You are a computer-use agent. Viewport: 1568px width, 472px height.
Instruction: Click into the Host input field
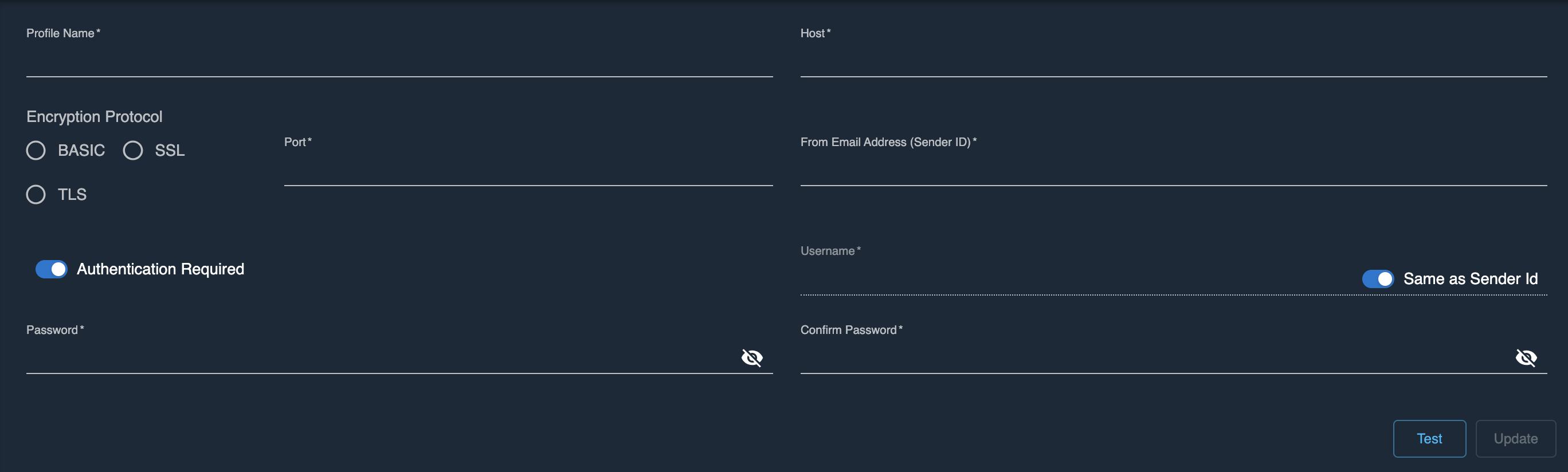[x=1173, y=62]
